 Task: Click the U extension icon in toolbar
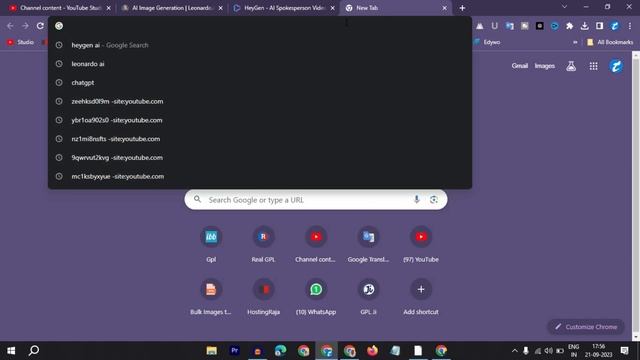495,26
